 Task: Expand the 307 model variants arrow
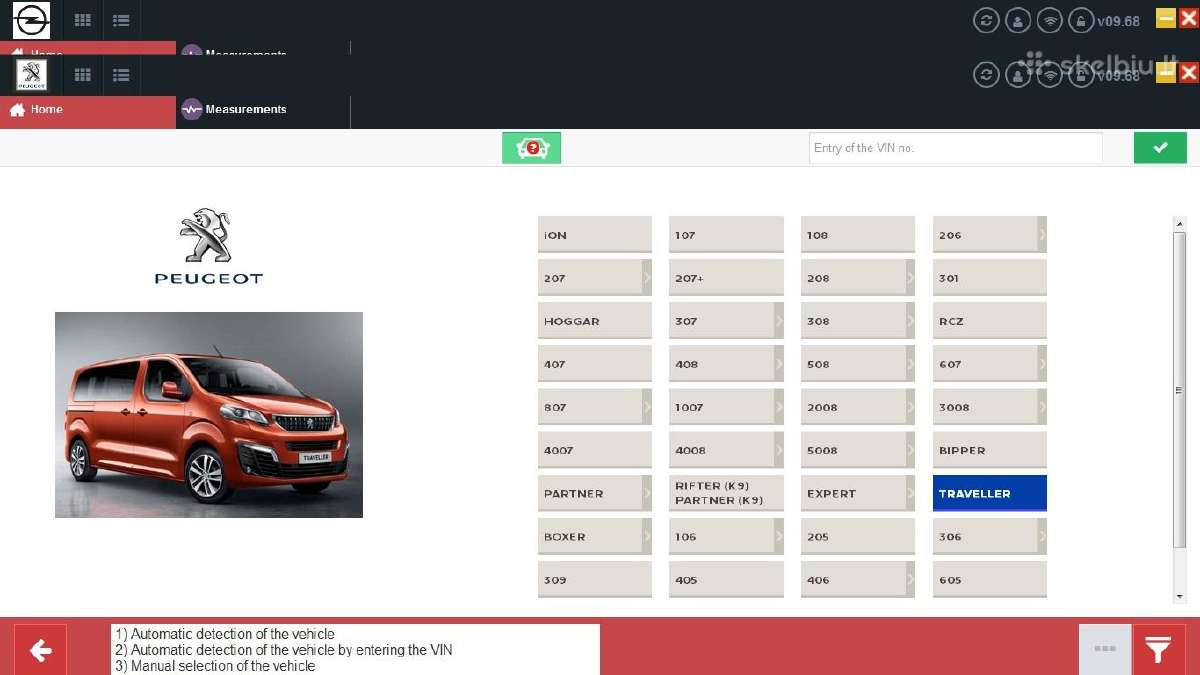click(779, 321)
